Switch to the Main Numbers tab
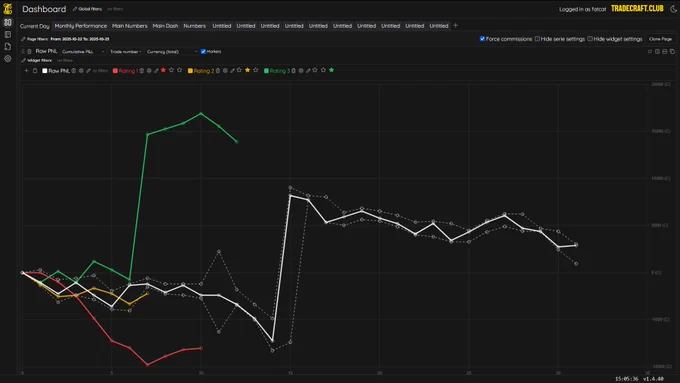 click(x=130, y=26)
